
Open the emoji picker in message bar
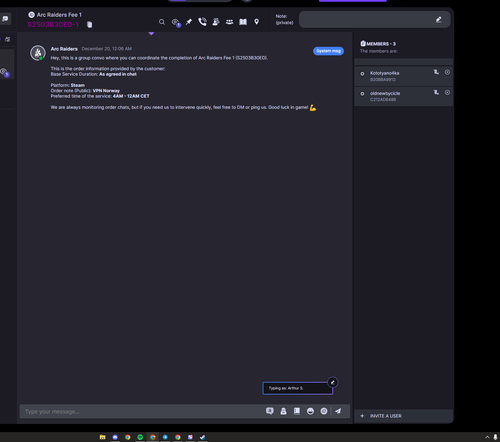click(310, 411)
